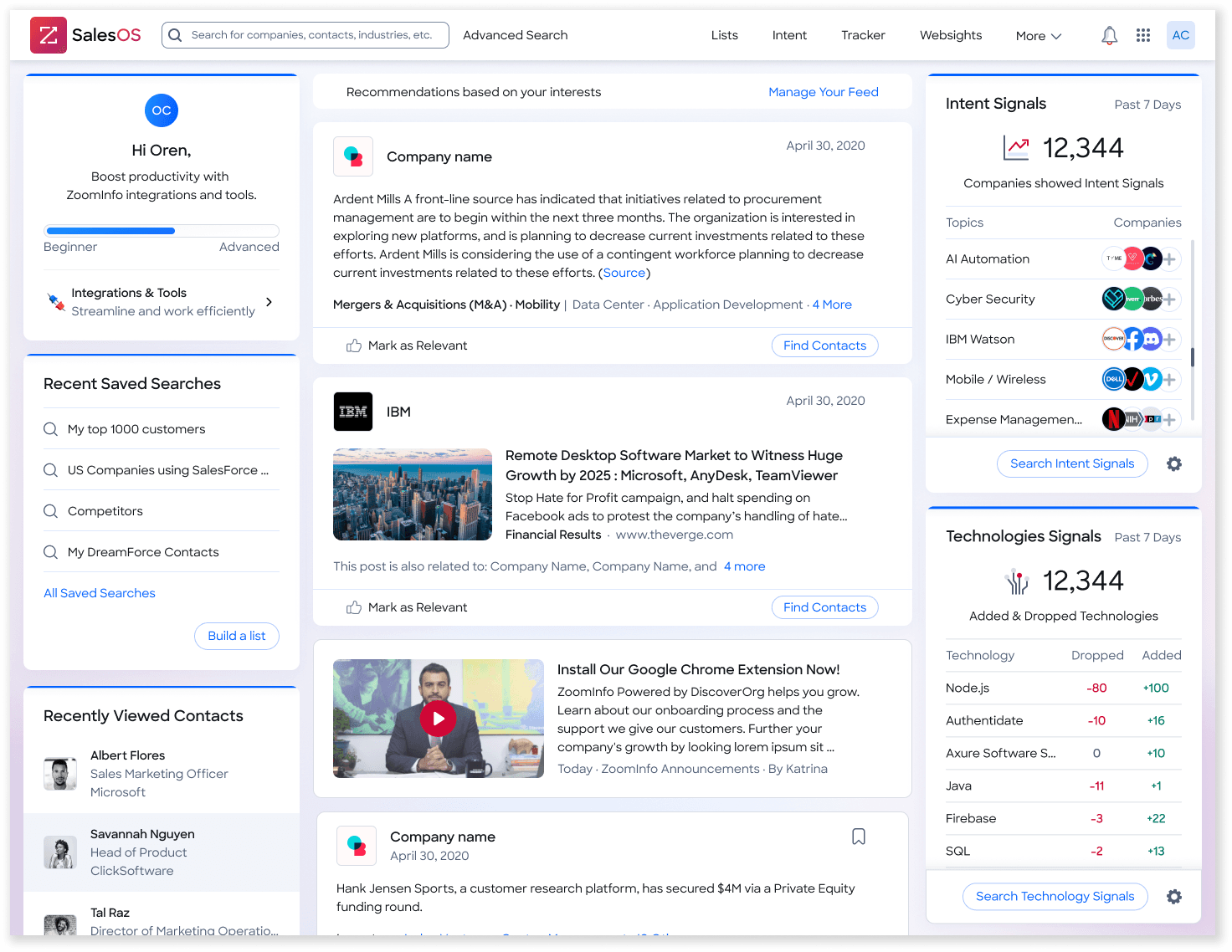This screenshot has width=1232, height=952.
Task: Open the Websights menu
Action: pyautogui.click(x=951, y=35)
